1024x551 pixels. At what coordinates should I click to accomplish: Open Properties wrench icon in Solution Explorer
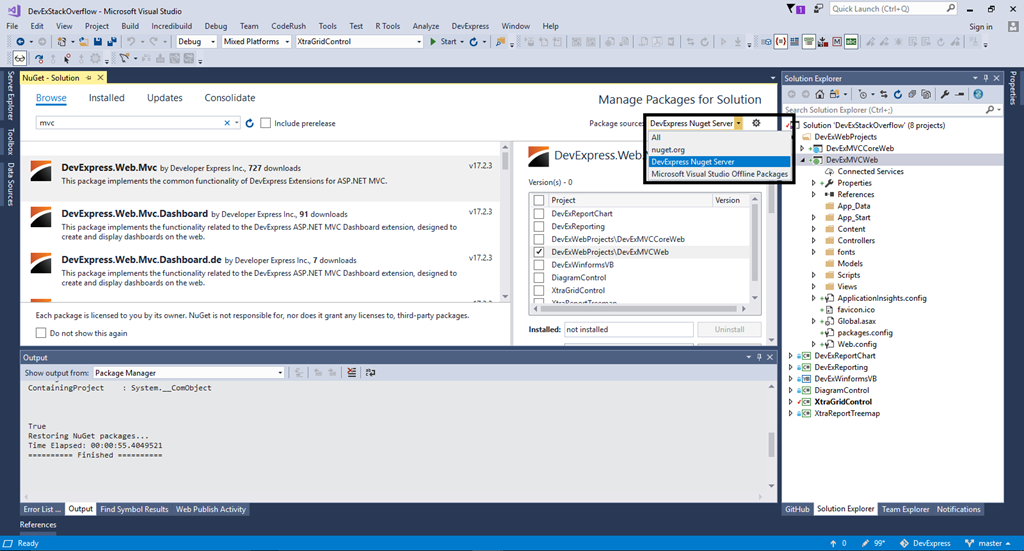(x=945, y=95)
